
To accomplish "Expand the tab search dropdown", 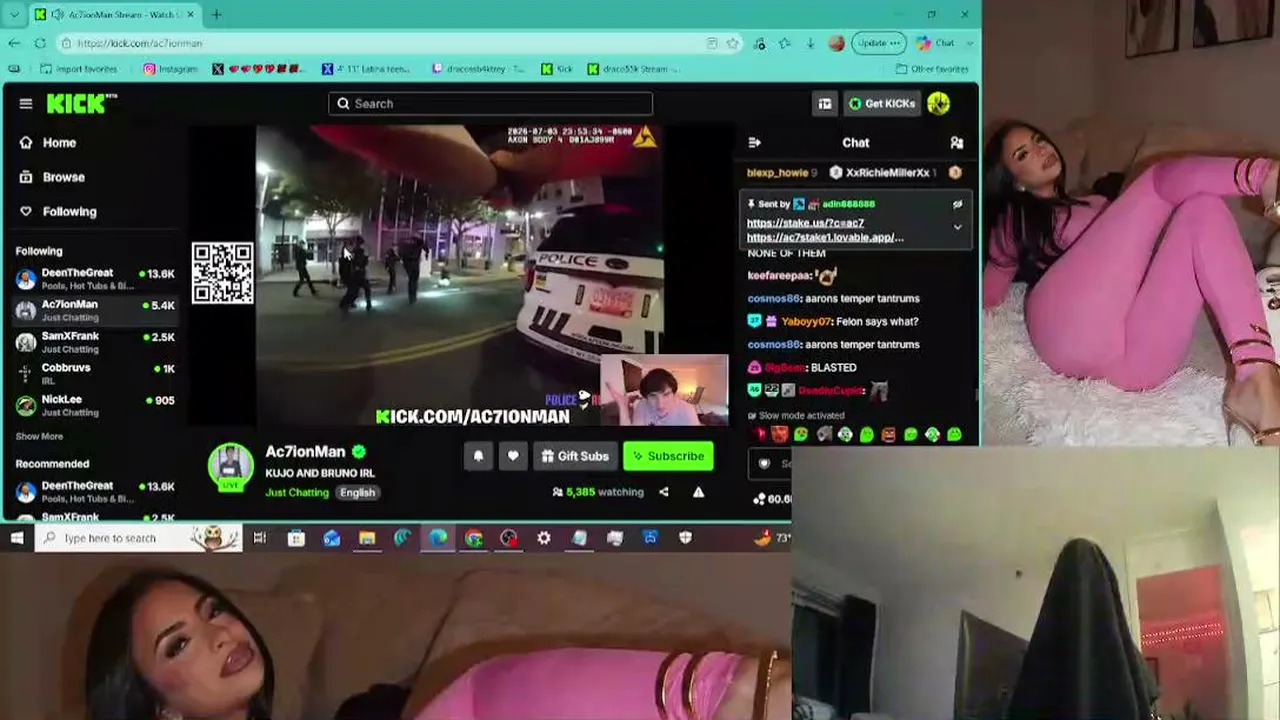I will [14, 14].
